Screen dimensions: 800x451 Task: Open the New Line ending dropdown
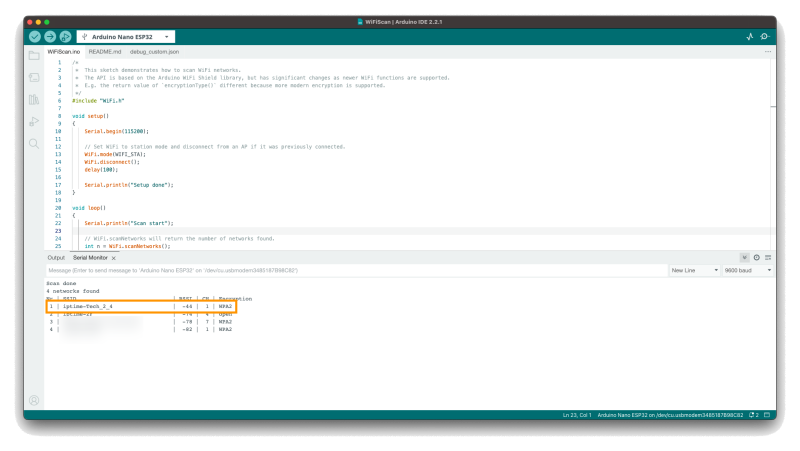[x=694, y=270]
